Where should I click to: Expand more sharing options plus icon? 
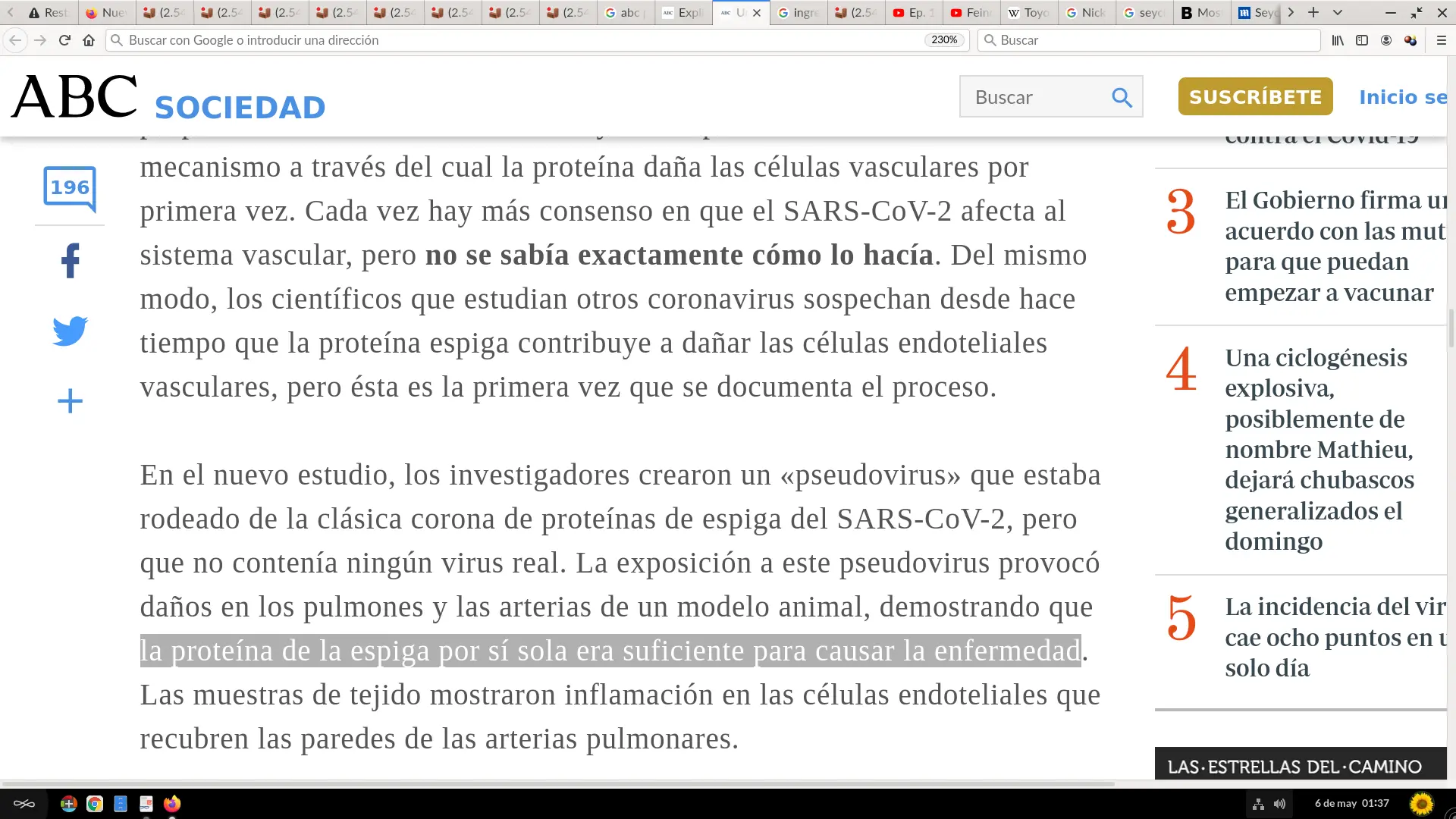pos(70,401)
